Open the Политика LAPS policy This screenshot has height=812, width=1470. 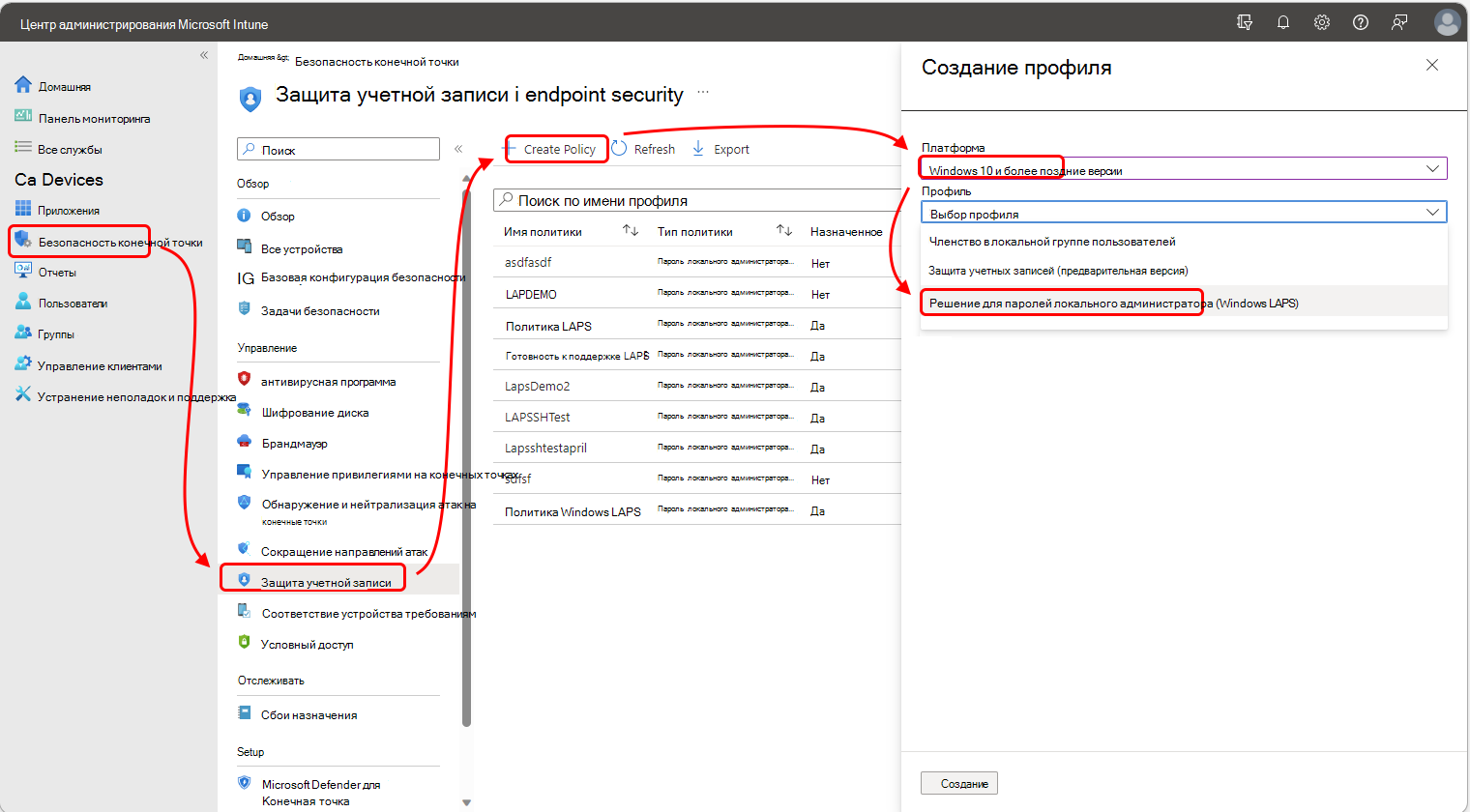tap(548, 326)
